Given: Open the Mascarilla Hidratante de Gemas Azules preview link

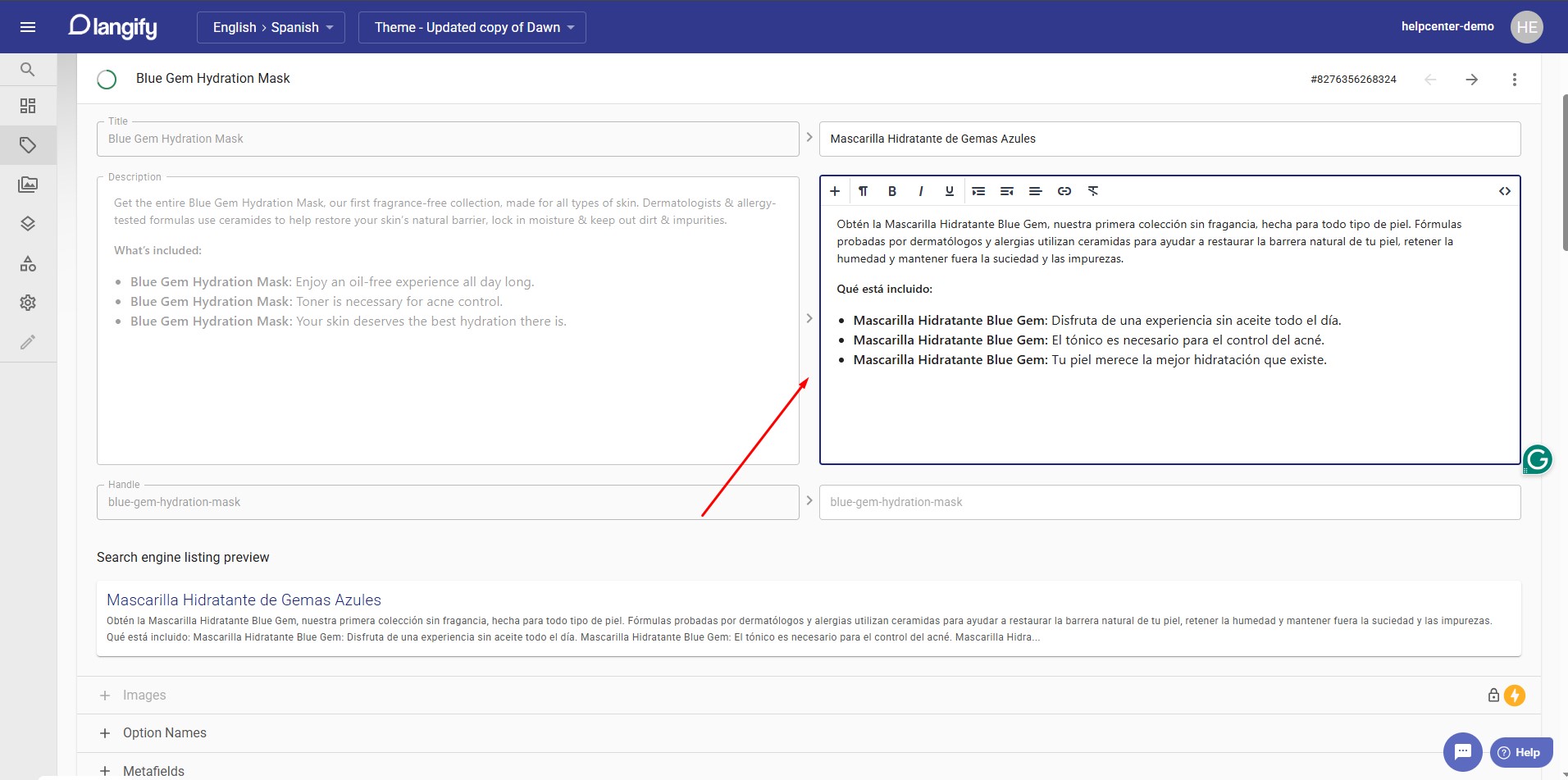Looking at the screenshot, I should pos(243,600).
